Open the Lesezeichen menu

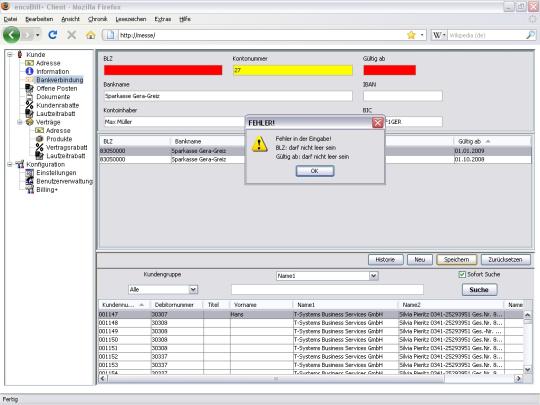131,19
